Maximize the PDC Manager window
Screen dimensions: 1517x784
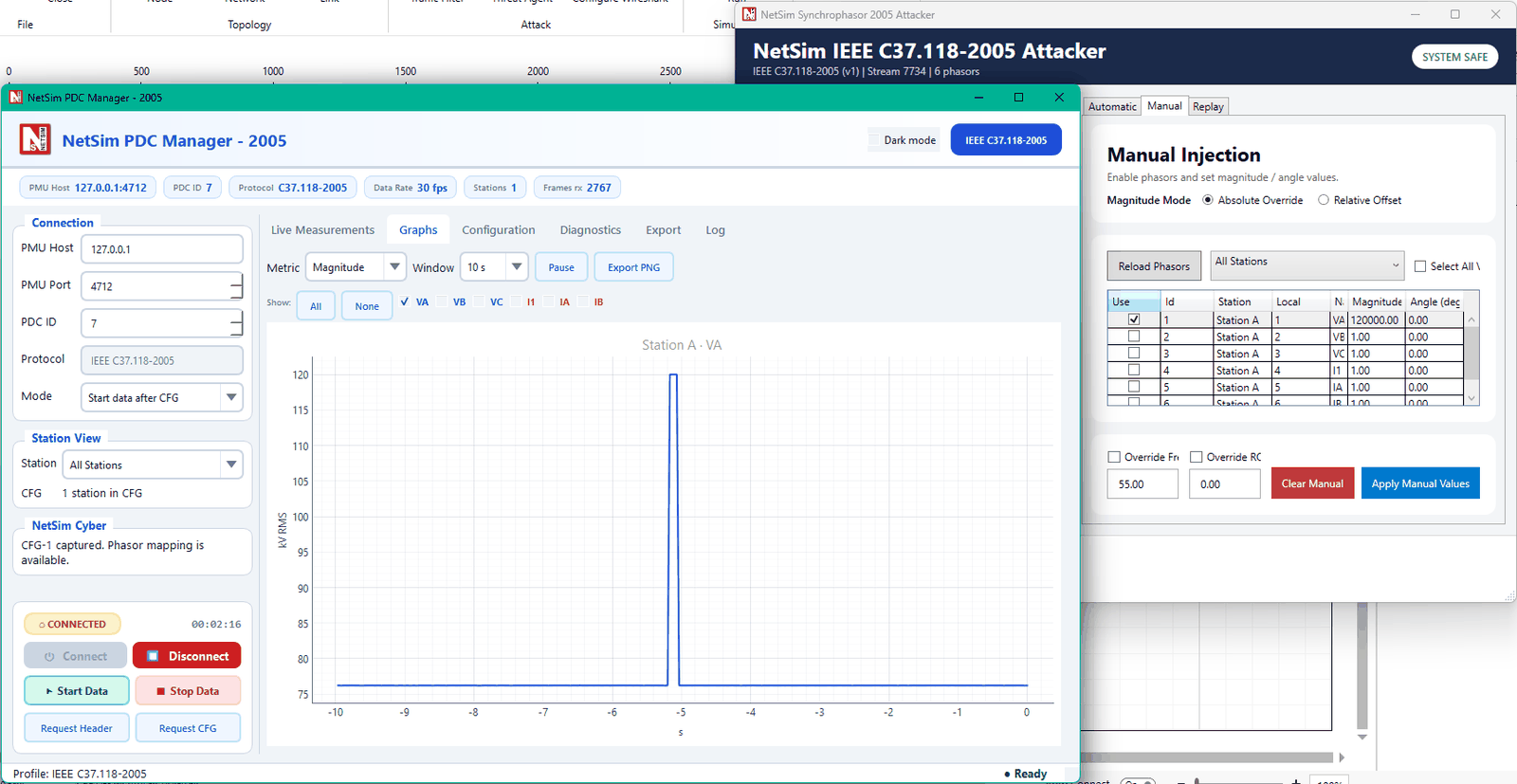[x=1018, y=98]
